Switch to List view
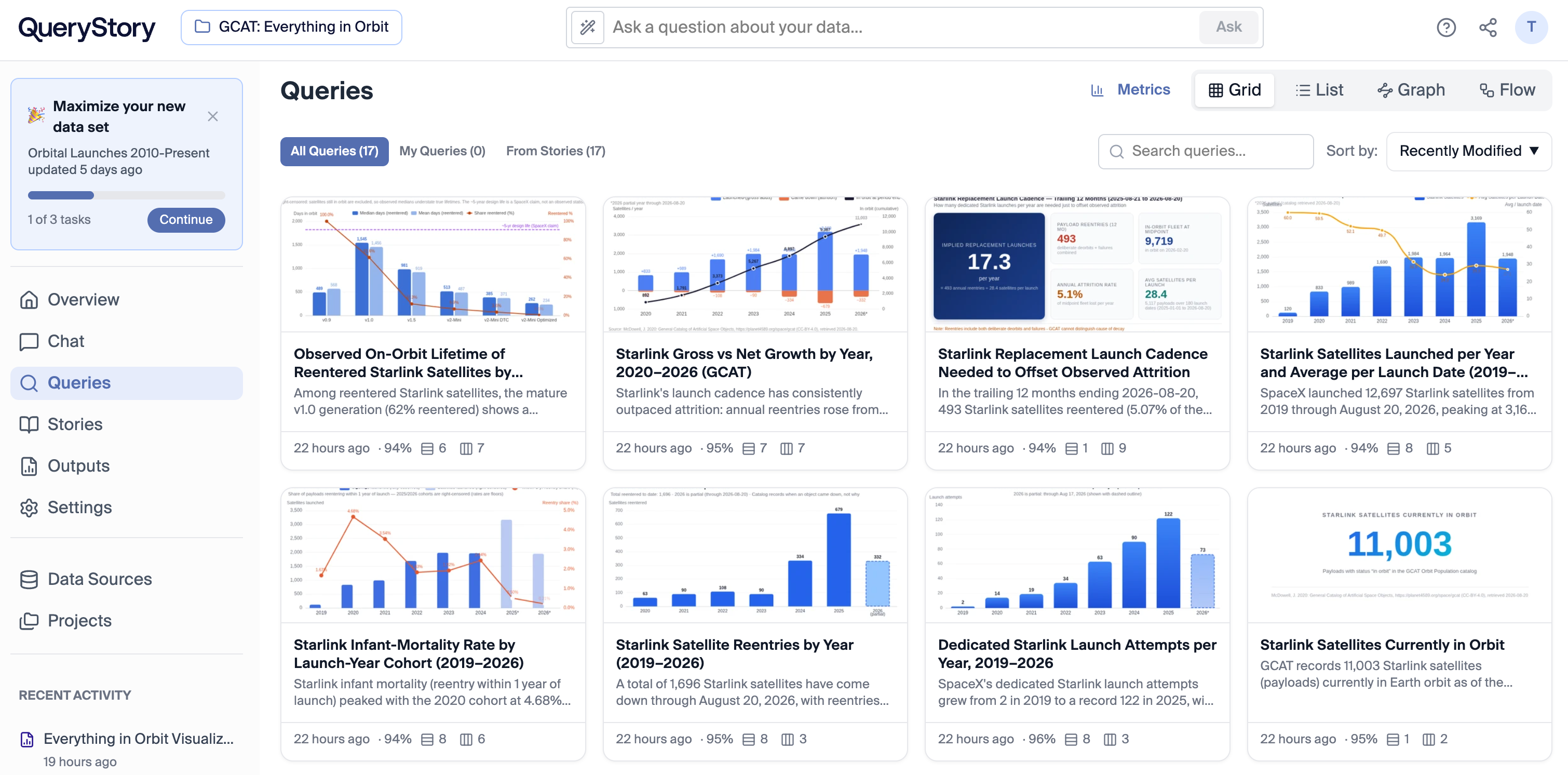 tap(1319, 90)
